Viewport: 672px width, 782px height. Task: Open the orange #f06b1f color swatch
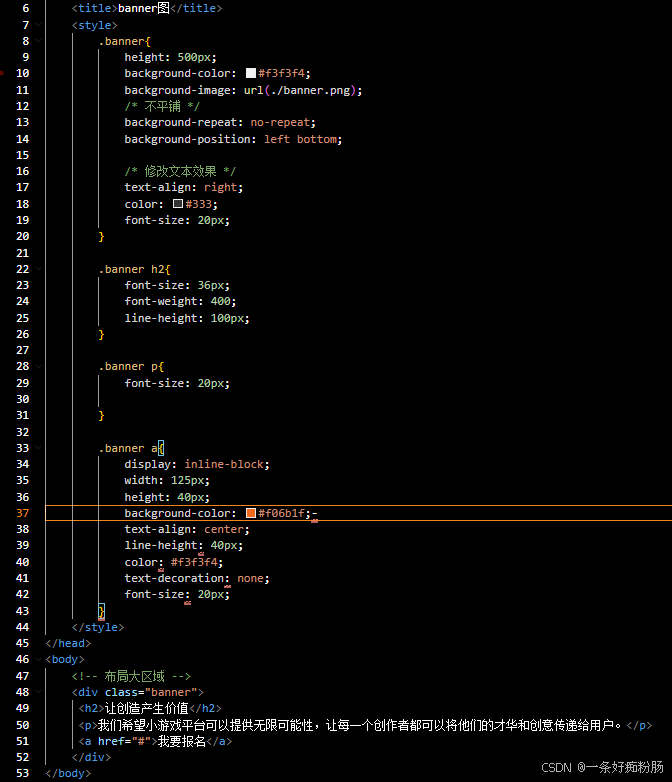point(251,513)
